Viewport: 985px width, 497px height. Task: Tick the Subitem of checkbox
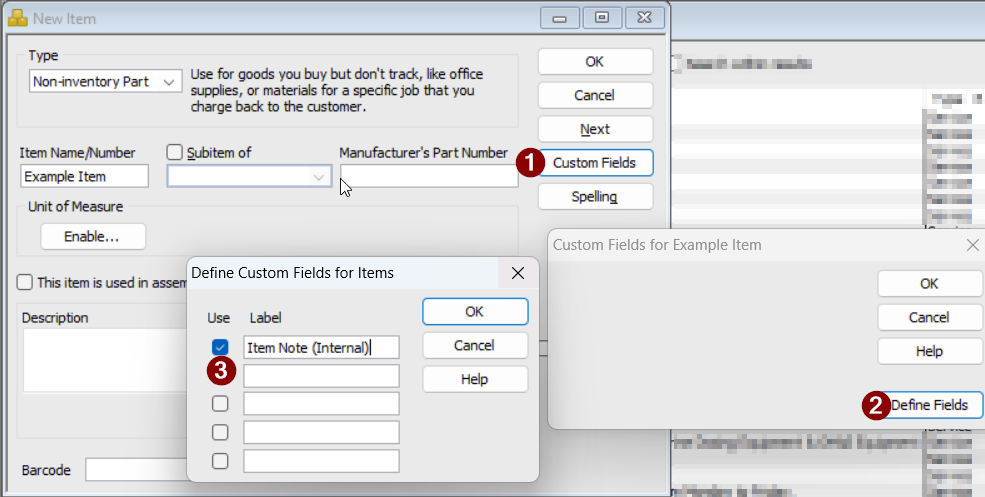pyautogui.click(x=175, y=153)
